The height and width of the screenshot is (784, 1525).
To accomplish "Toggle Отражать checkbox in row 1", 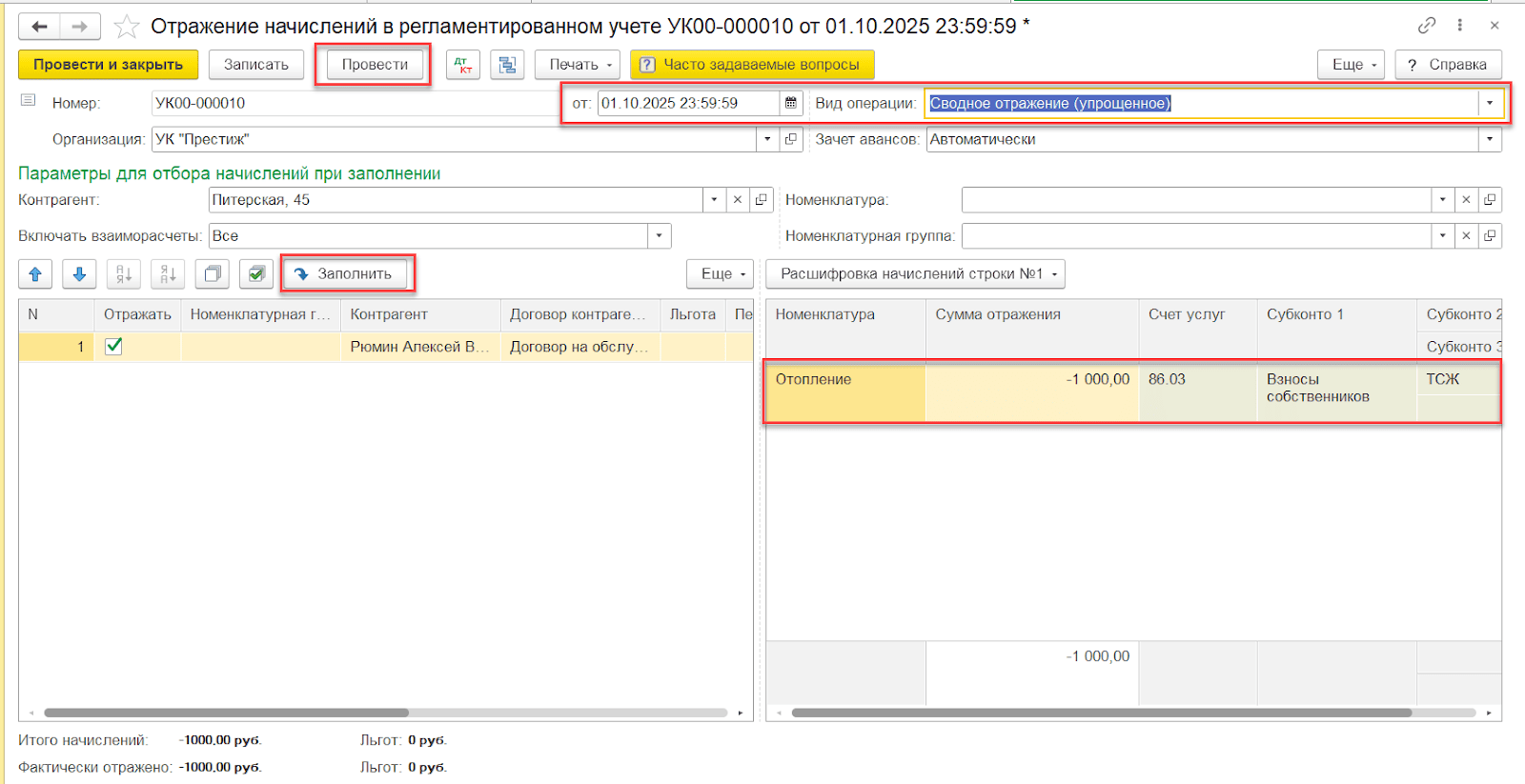I will (x=113, y=347).
